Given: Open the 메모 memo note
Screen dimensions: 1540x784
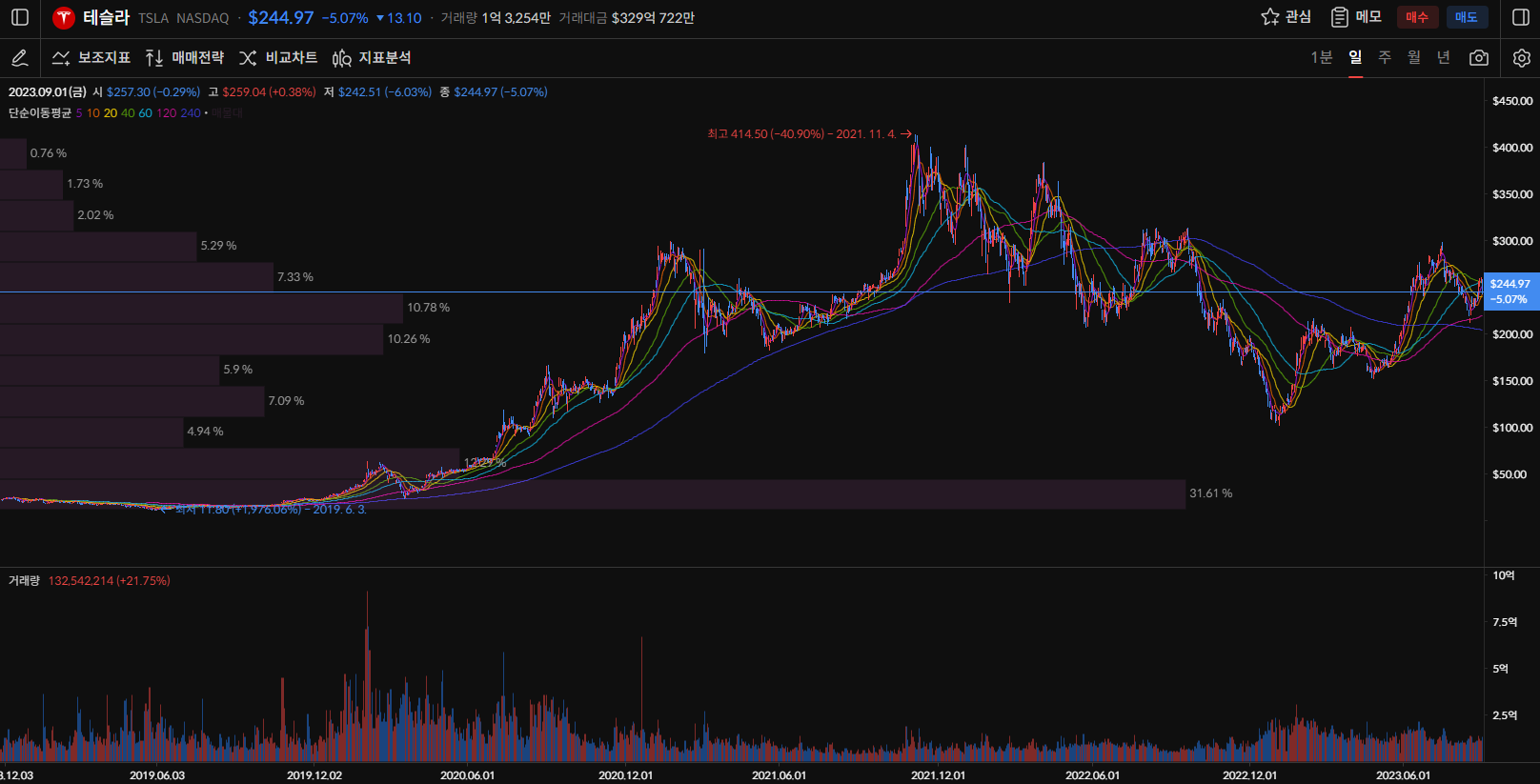Looking at the screenshot, I should tap(1356, 17).
